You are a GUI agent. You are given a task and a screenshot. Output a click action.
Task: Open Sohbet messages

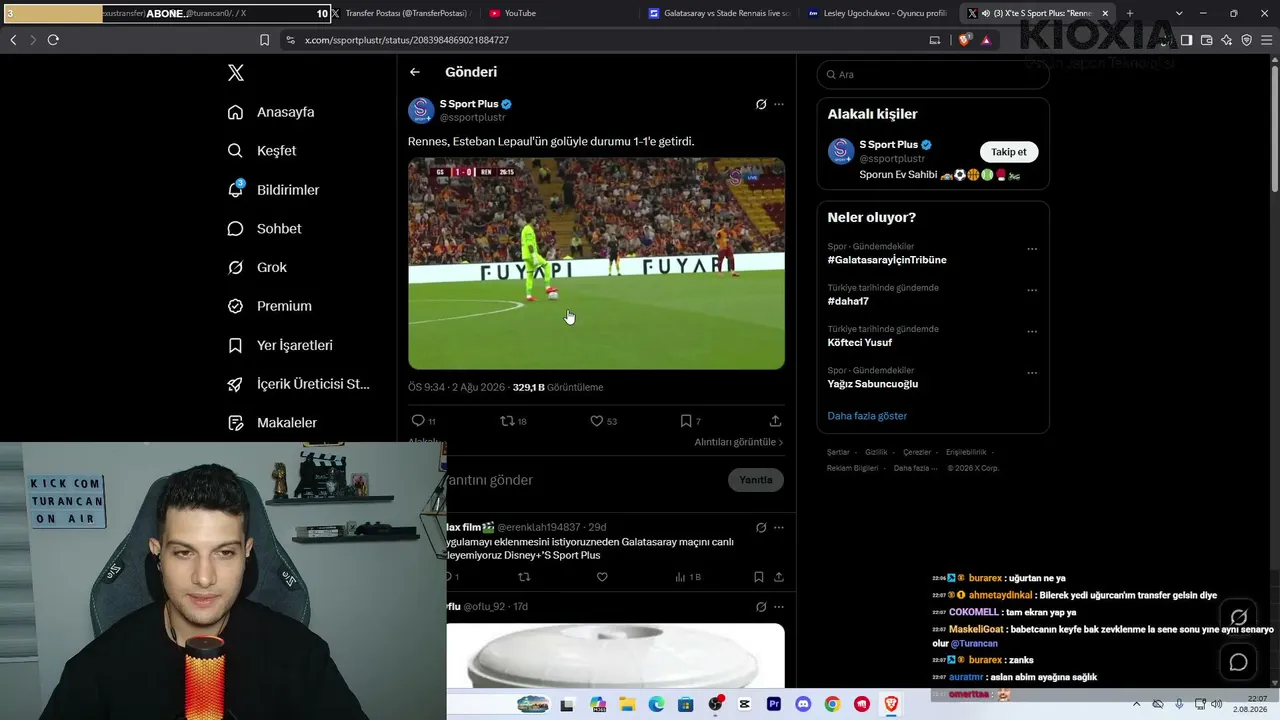(264, 229)
